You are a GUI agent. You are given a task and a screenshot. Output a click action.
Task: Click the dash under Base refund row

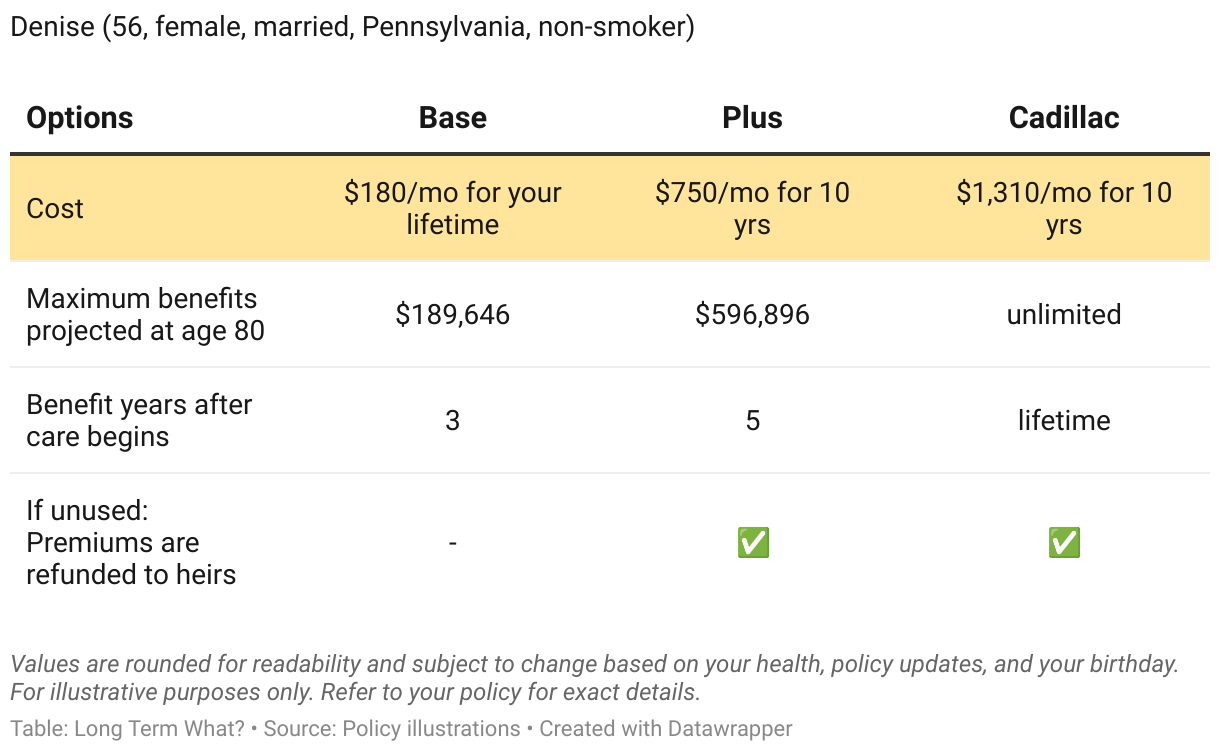coord(452,543)
